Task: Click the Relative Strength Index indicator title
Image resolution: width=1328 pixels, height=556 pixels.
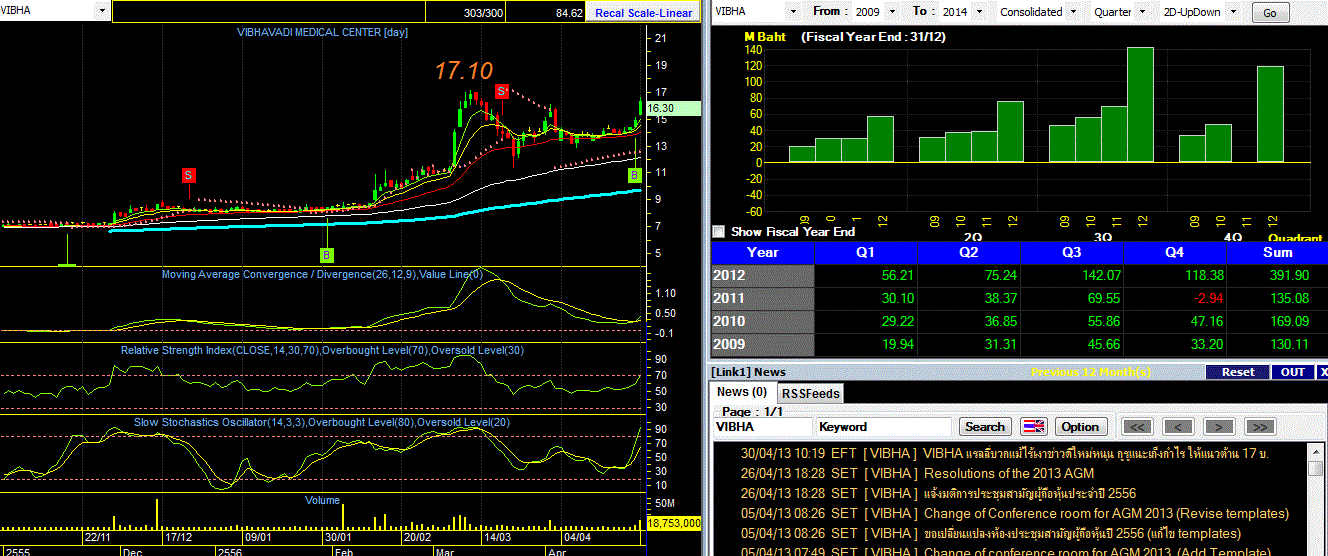Action: click(322, 350)
